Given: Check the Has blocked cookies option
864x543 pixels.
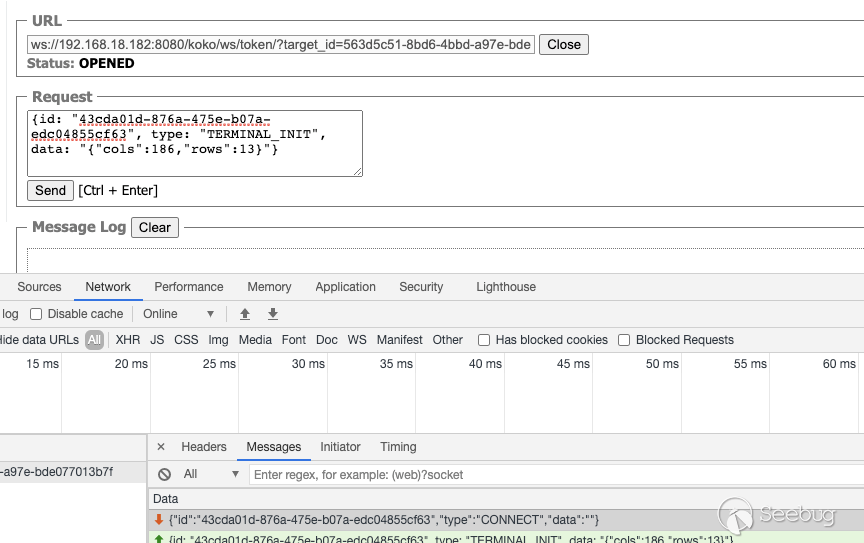Looking at the screenshot, I should 484,340.
